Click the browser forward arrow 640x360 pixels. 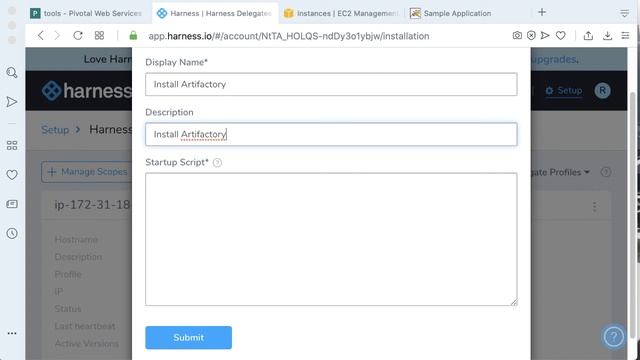(x=57, y=36)
